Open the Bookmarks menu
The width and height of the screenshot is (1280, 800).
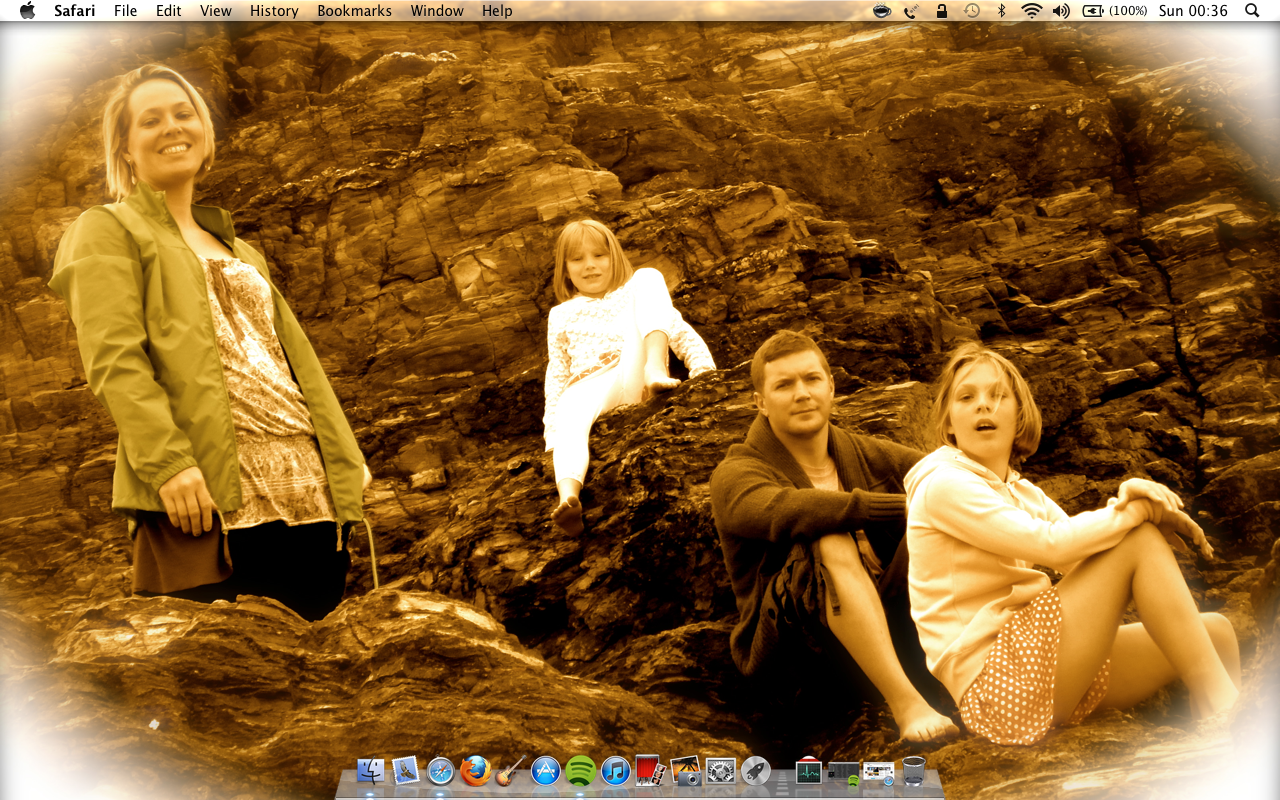355,11
